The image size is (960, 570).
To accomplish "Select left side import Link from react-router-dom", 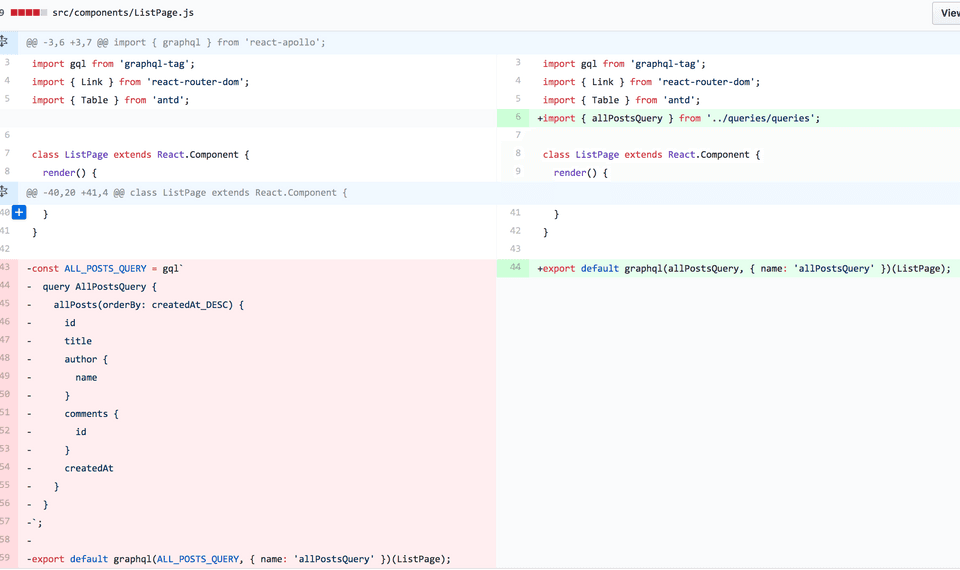I will point(141,82).
